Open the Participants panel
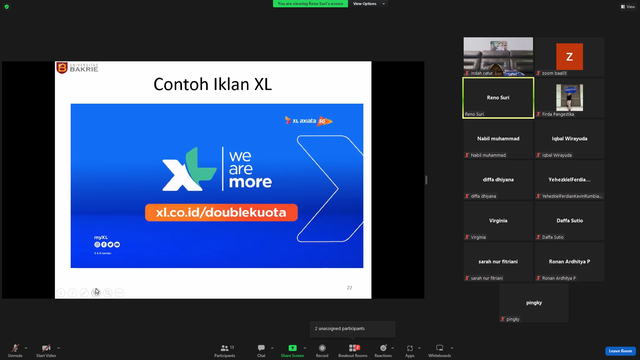640x360 pixels. (225, 350)
